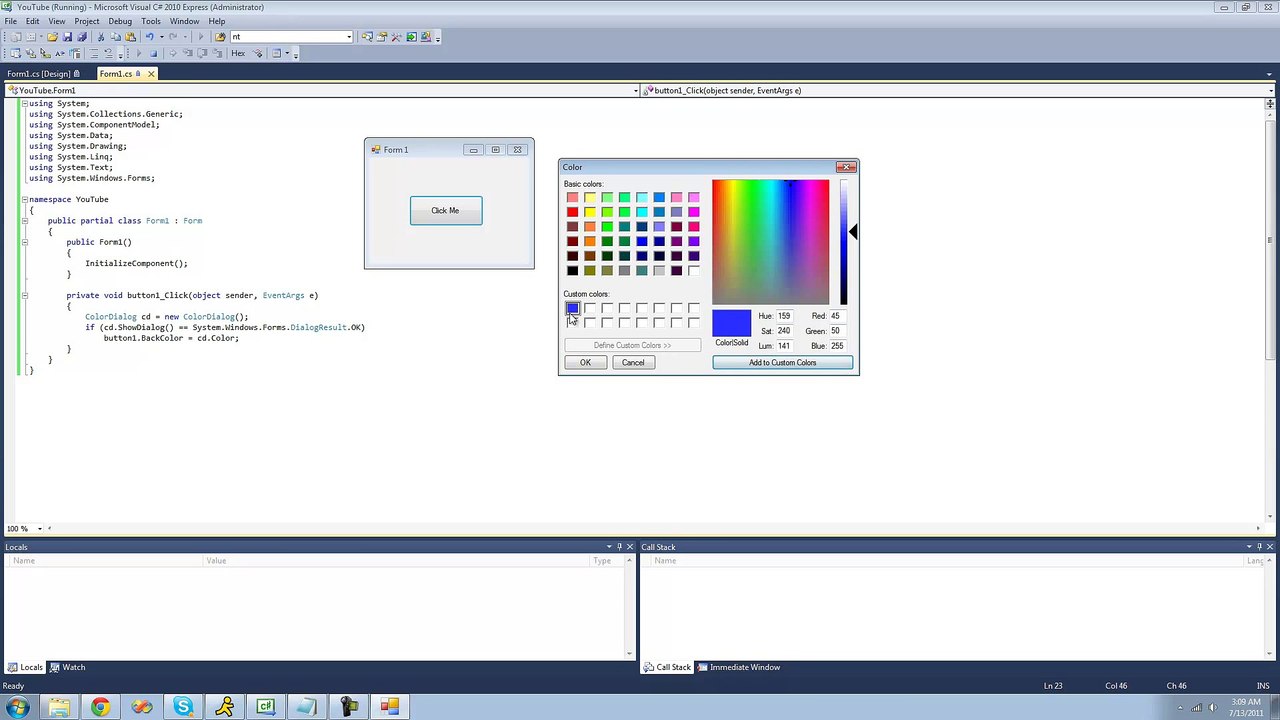Click the Cut scissors icon
This screenshot has width=1280, height=720.
101,37
